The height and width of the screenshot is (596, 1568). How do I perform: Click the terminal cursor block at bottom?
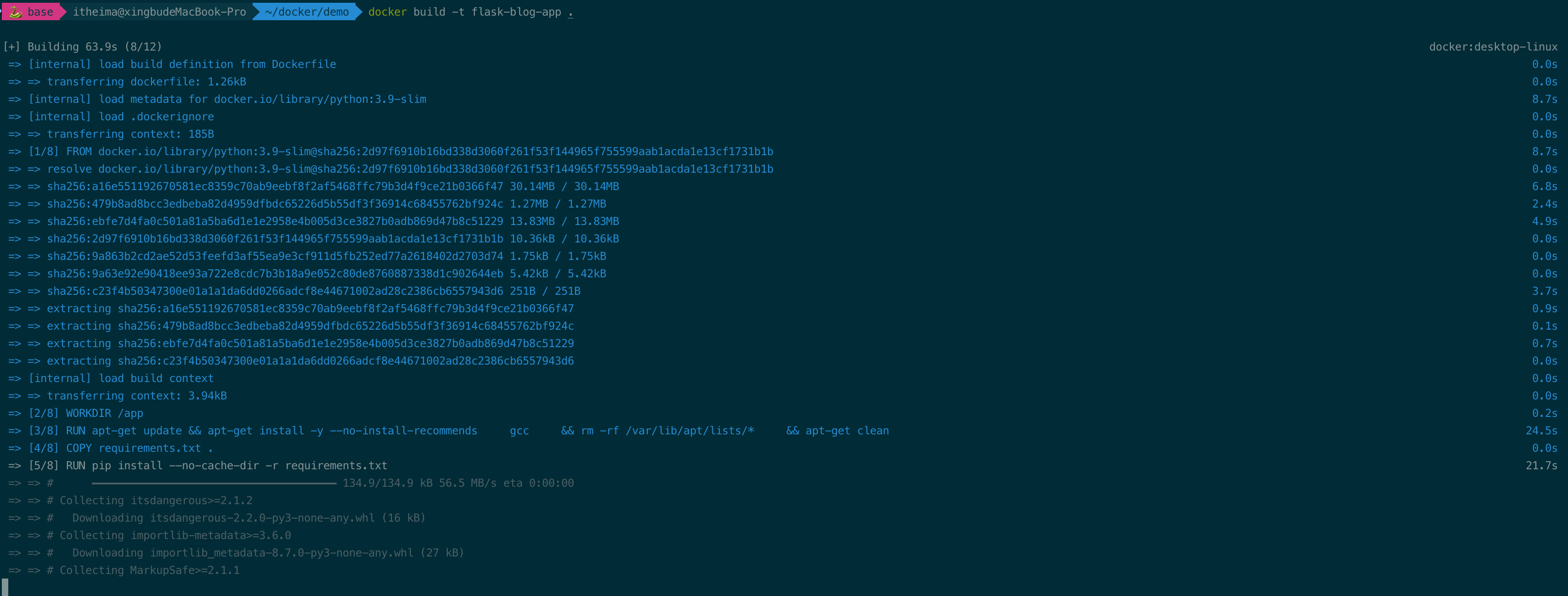(x=6, y=587)
